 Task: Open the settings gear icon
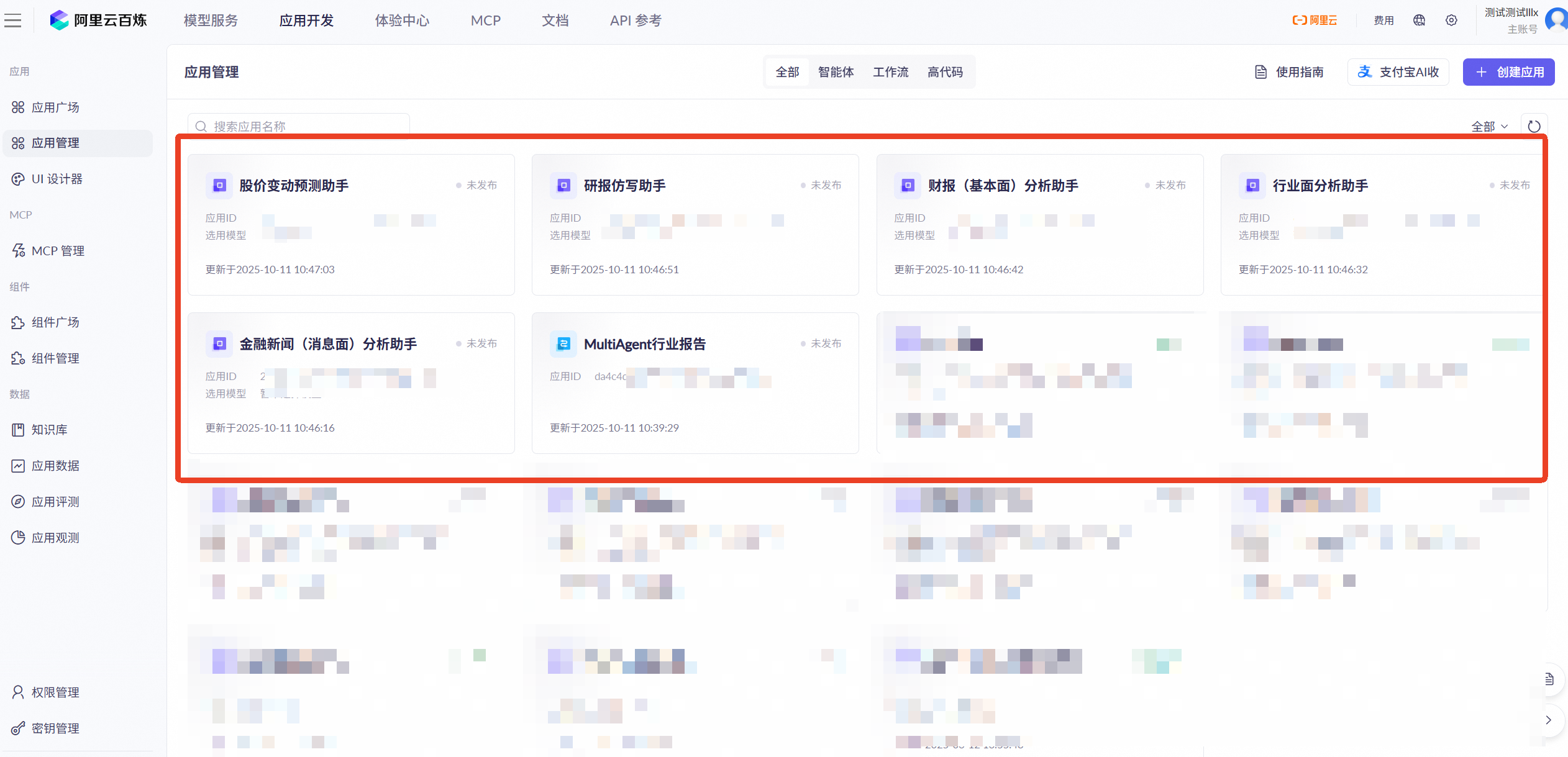tap(1451, 20)
